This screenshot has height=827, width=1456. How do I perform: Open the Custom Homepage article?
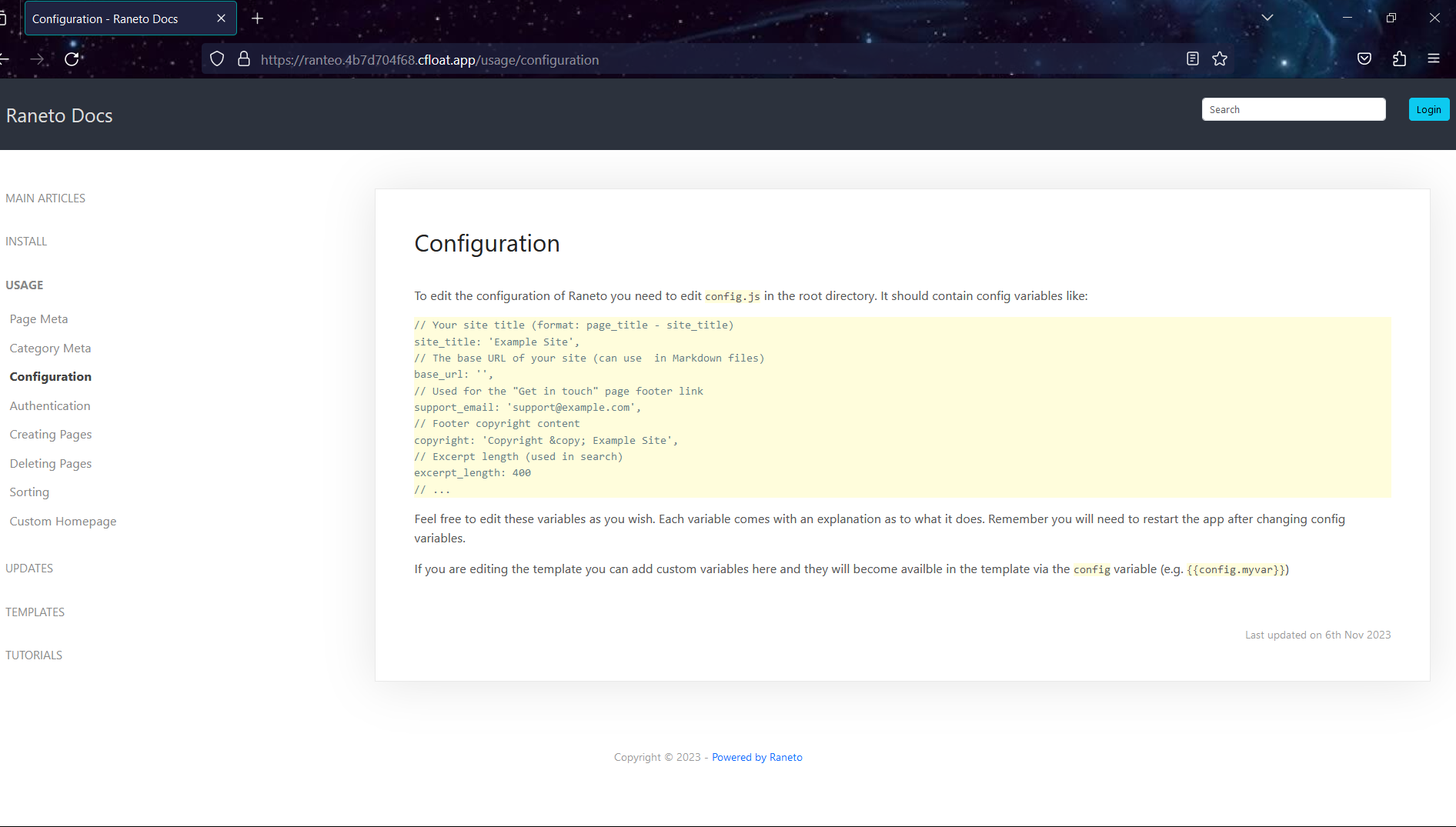coord(63,522)
